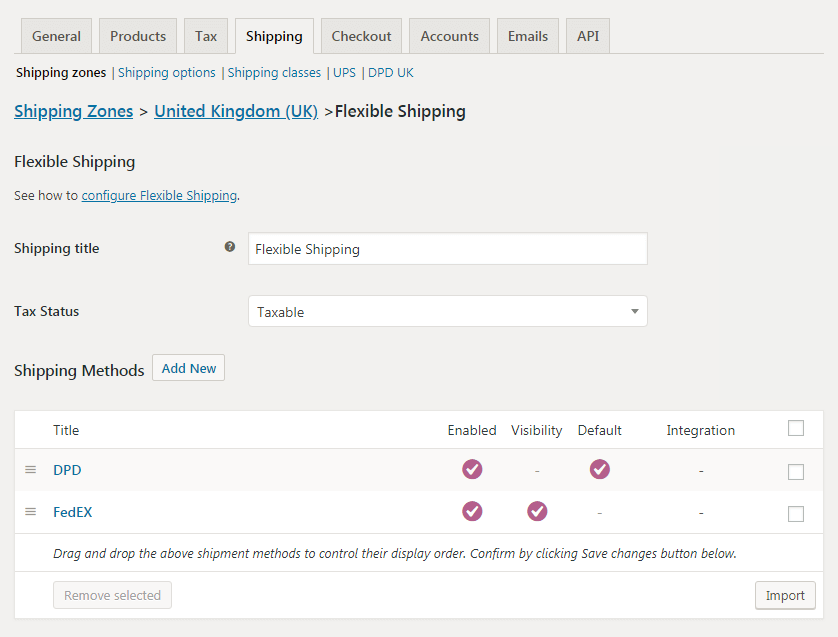Viewport: 838px width, 637px height.
Task: Tick the select-all checkbox in table header
Action: (796, 429)
